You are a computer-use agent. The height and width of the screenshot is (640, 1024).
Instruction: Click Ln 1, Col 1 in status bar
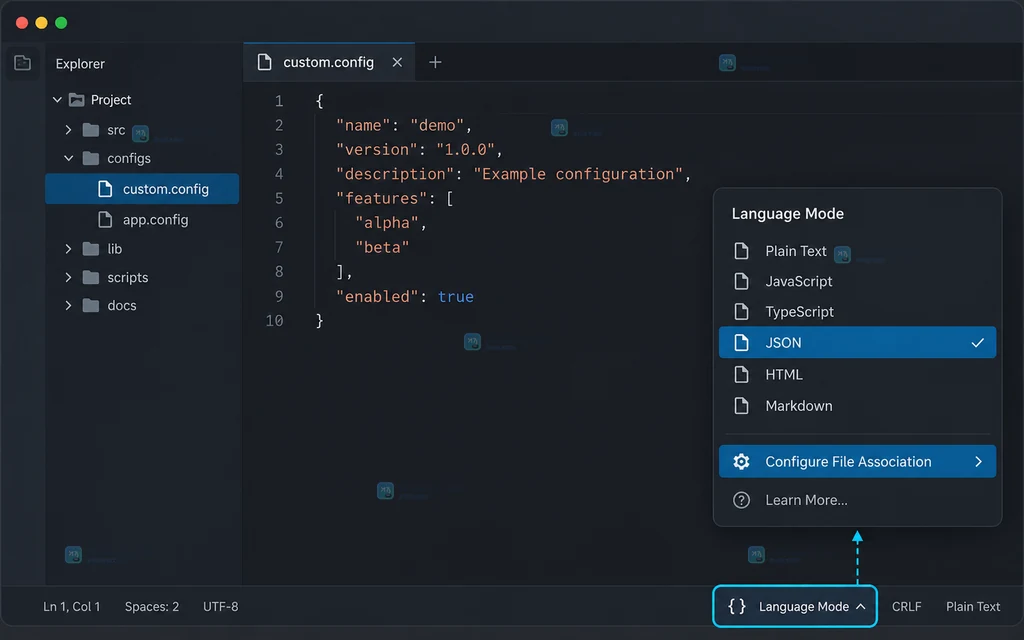(x=72, y=607)
